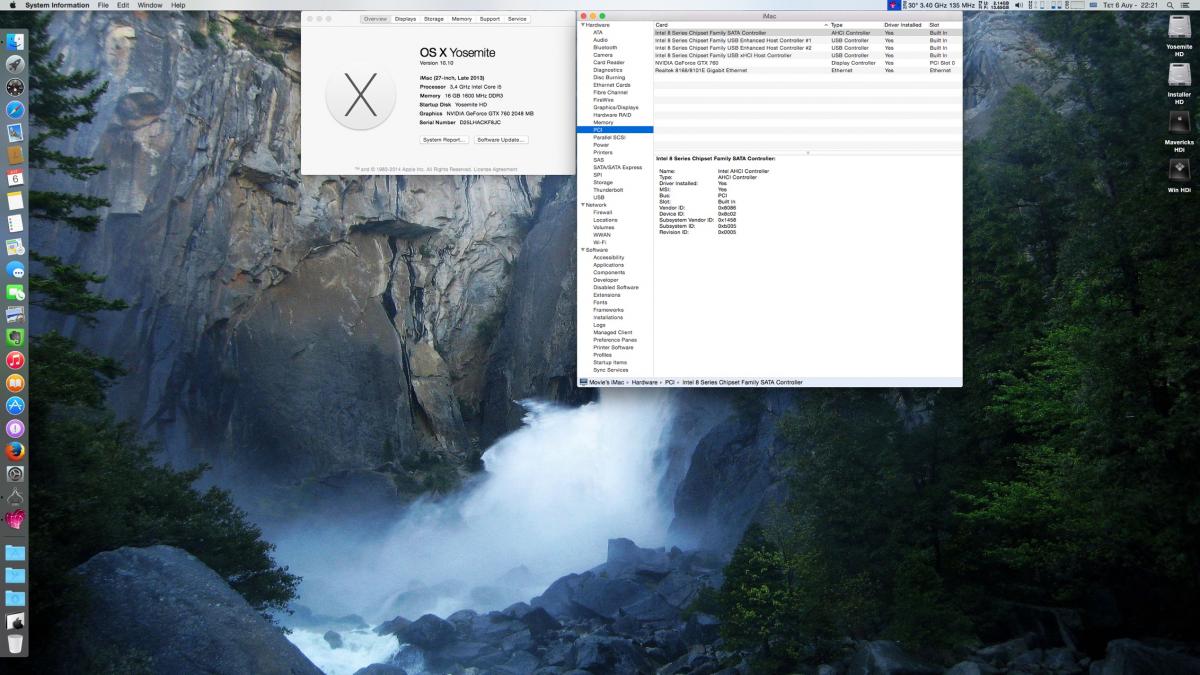The height and width of the screenshot is (675, 1200).
Task: Open the License Agreement link
Action: 496,169
